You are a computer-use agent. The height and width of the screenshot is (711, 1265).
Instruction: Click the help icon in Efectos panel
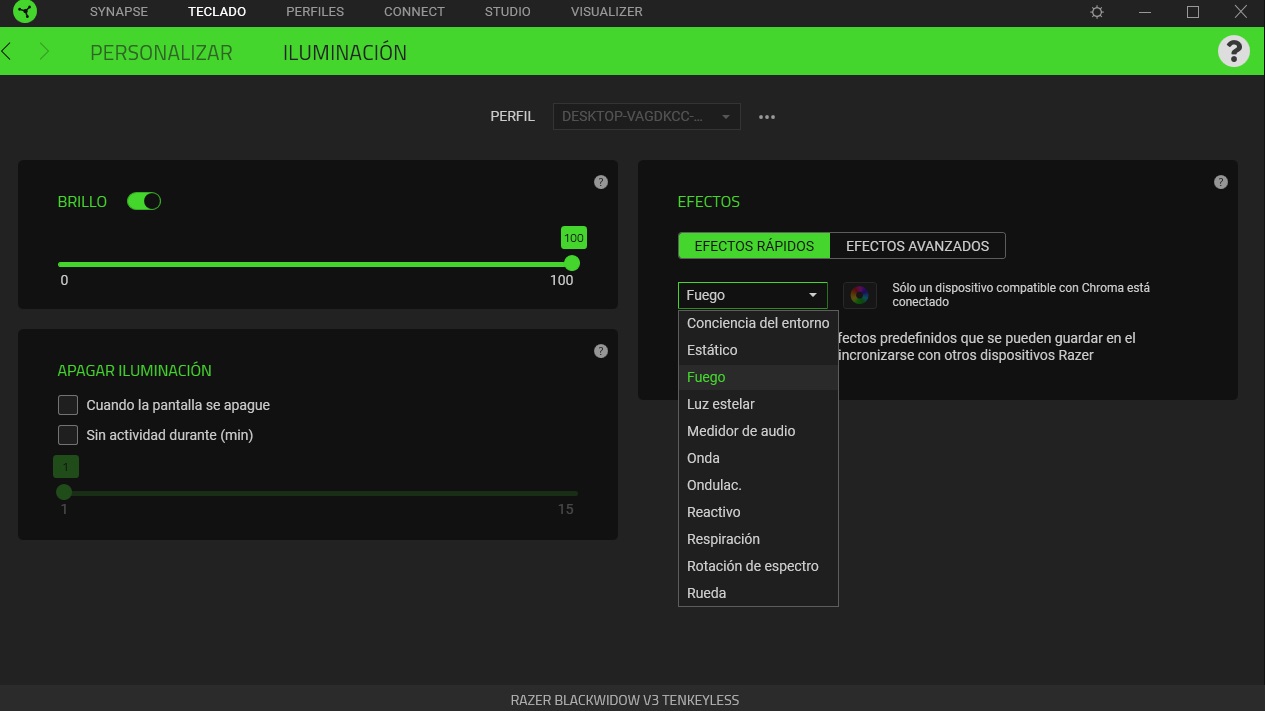tap(1220, 182)
